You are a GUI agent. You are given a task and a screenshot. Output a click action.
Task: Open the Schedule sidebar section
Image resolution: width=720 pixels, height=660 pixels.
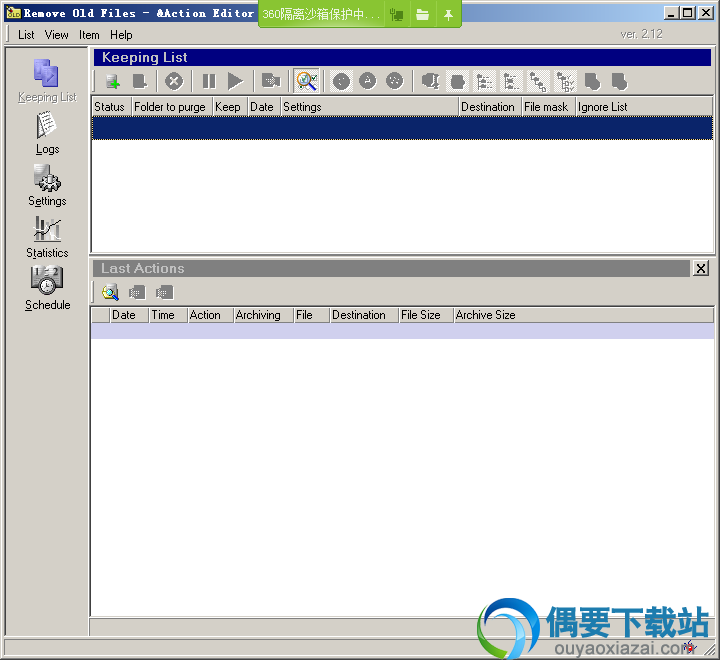[x=47, y=289]
